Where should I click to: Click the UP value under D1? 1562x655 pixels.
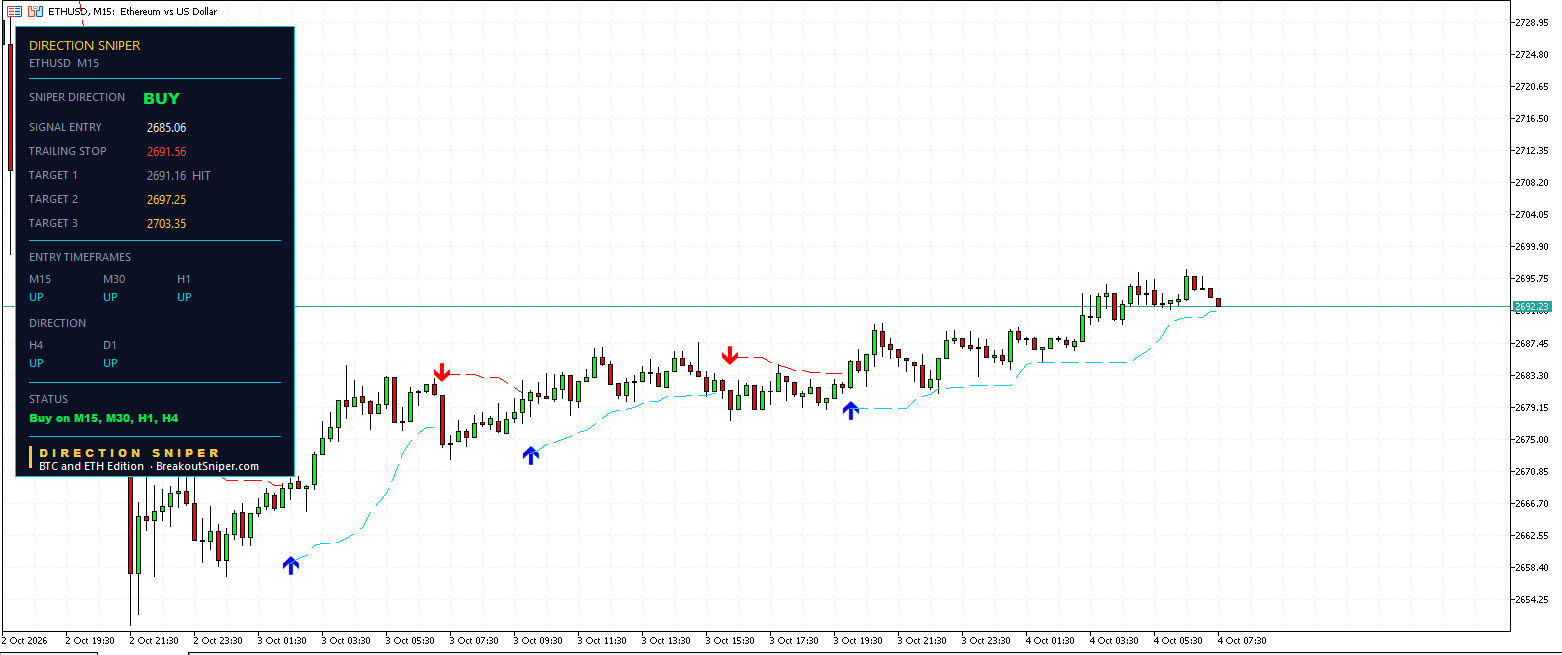tap(111, 363)
